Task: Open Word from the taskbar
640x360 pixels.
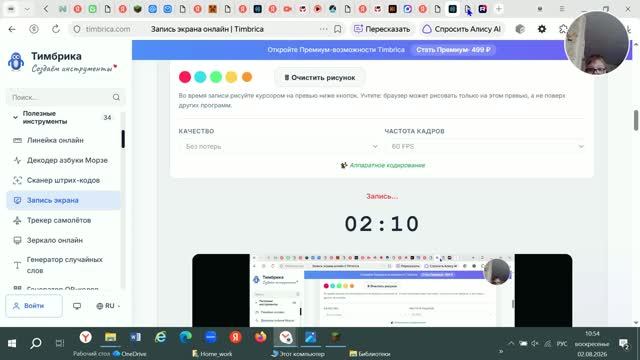Action: (136, 337)
